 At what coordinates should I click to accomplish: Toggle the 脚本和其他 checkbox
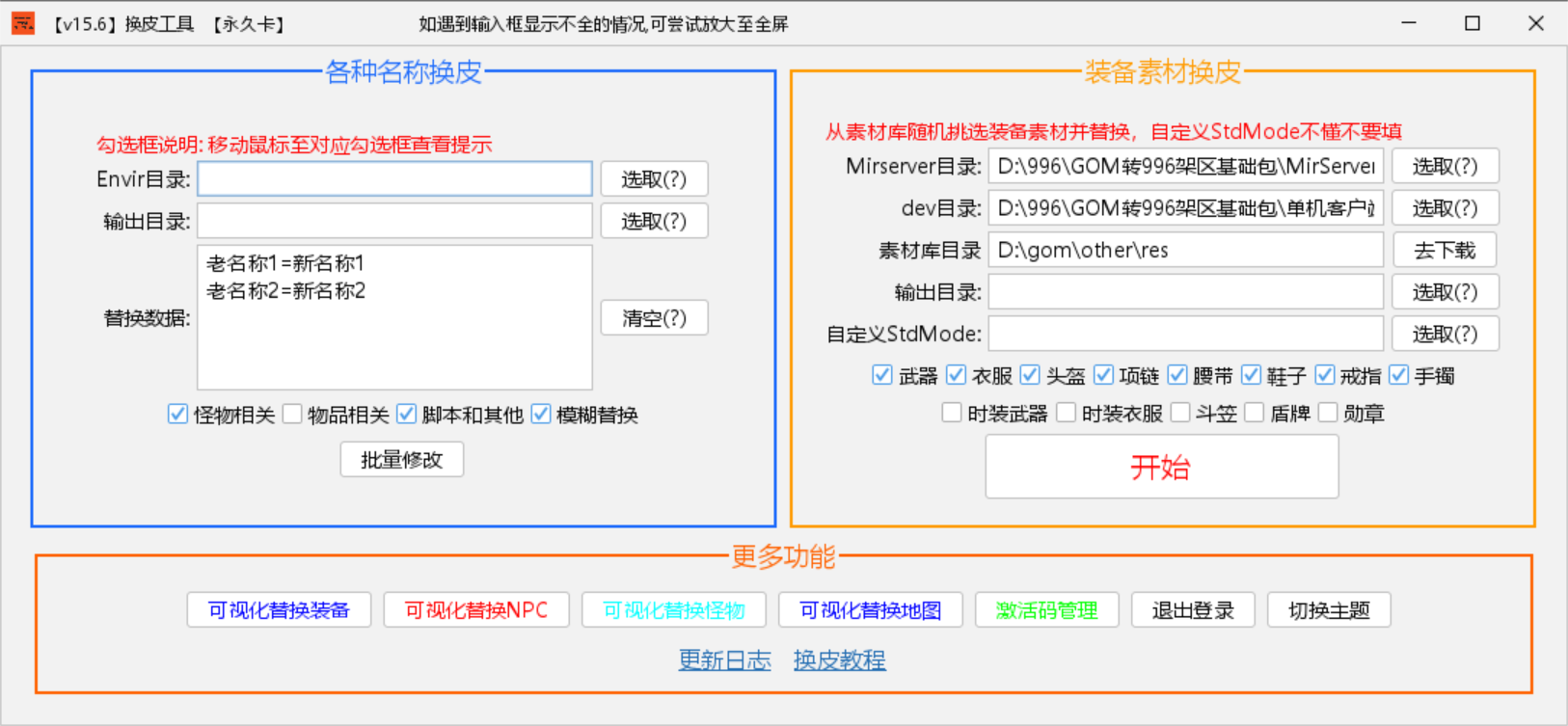406,414
